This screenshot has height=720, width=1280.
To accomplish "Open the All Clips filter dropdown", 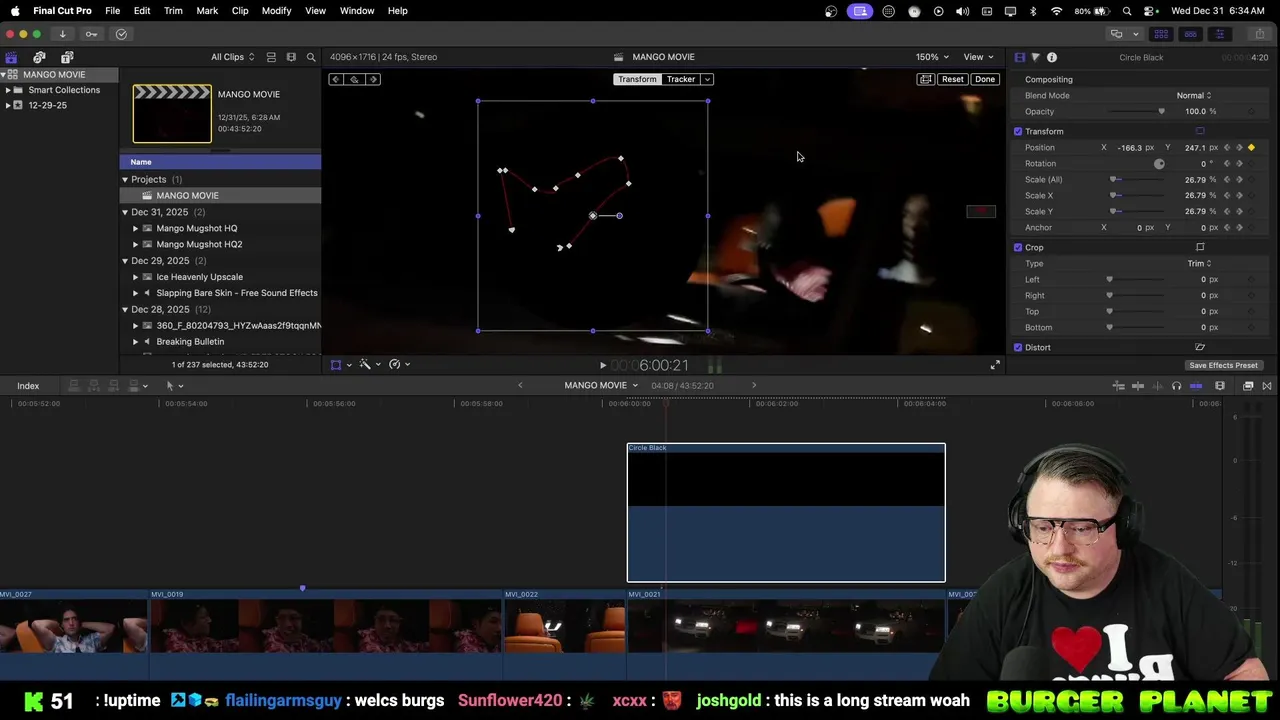I will [232, 57].
